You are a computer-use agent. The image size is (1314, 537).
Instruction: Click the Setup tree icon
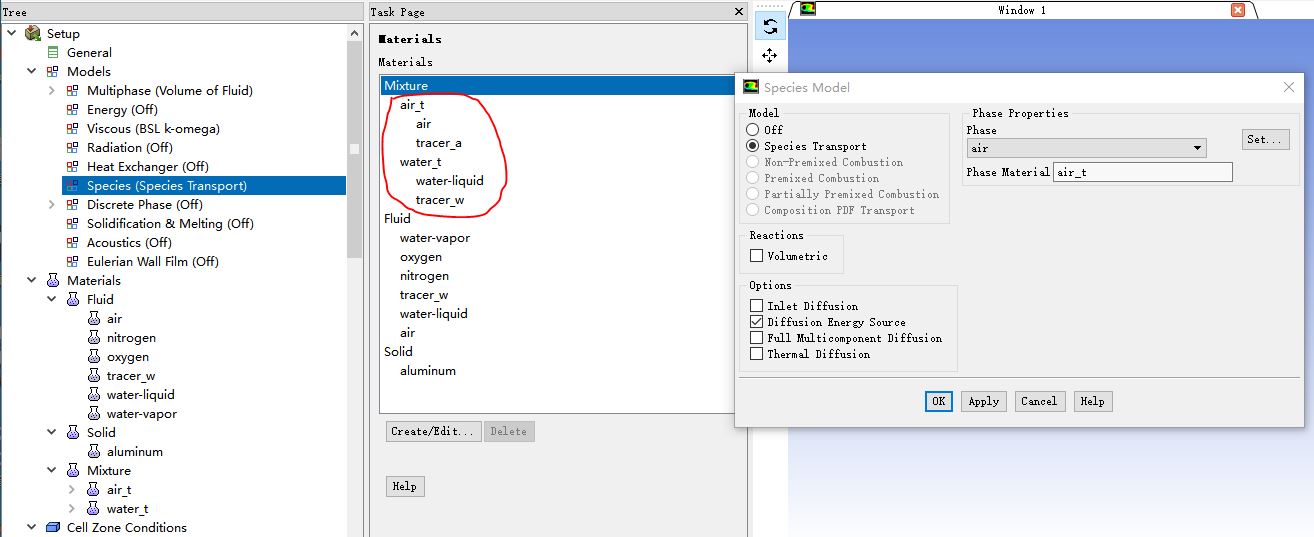pyautogui.click(x=33, y=33)
